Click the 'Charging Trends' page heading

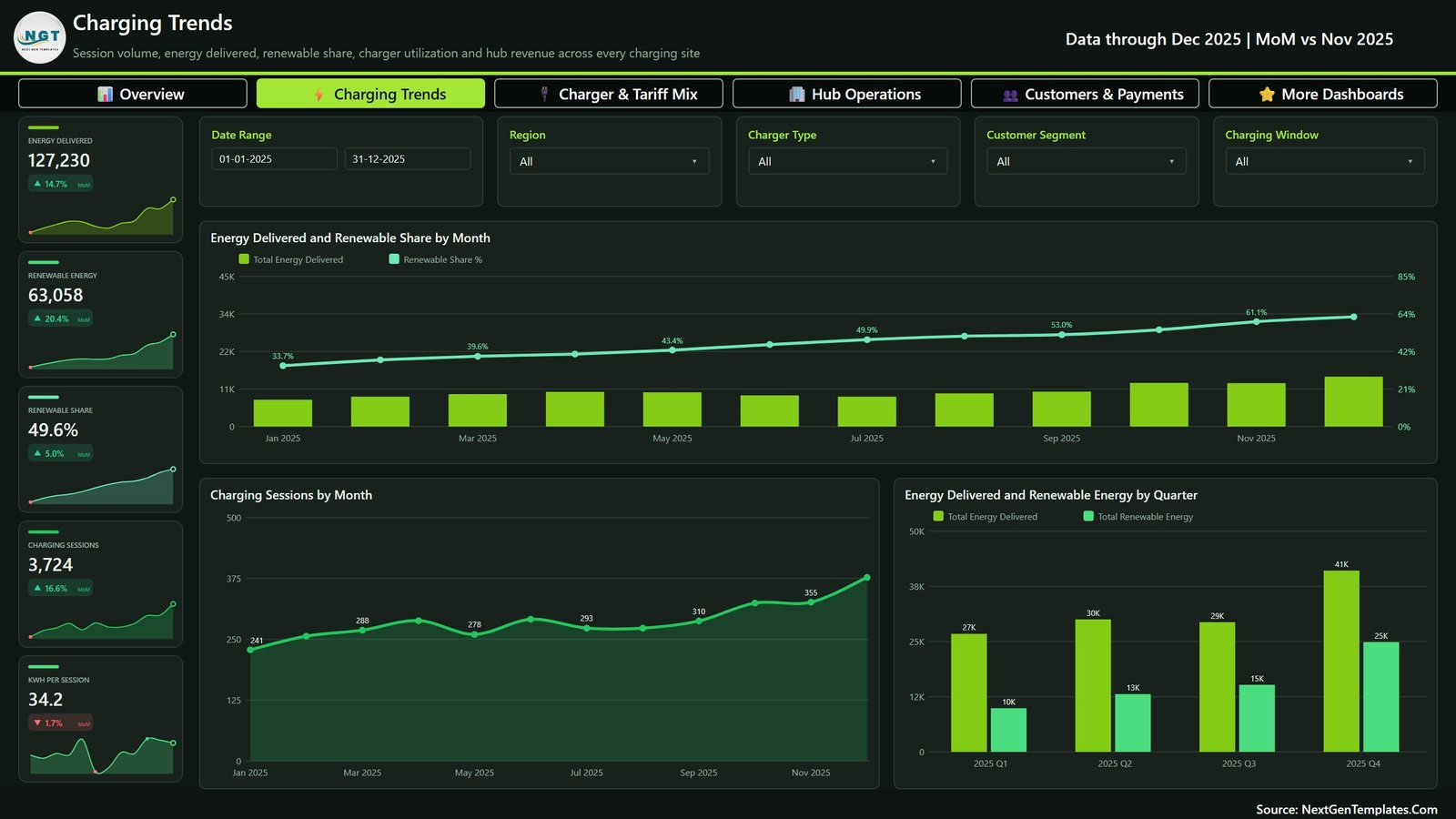(x=152, y=23)
